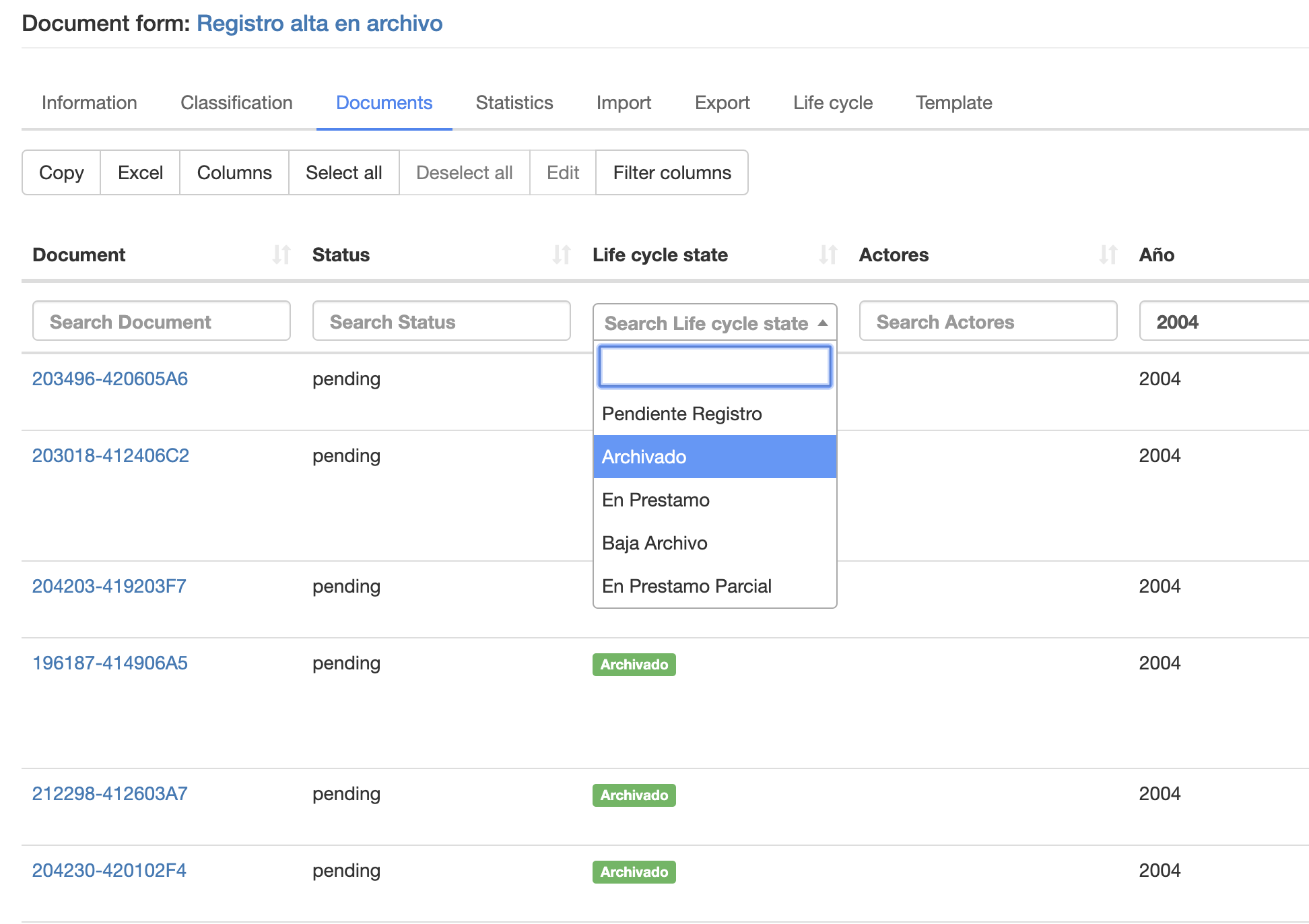Choose Archivado option in dropdown list
This screenshot has width=1309, height=924.
click(x=714, y=457)
